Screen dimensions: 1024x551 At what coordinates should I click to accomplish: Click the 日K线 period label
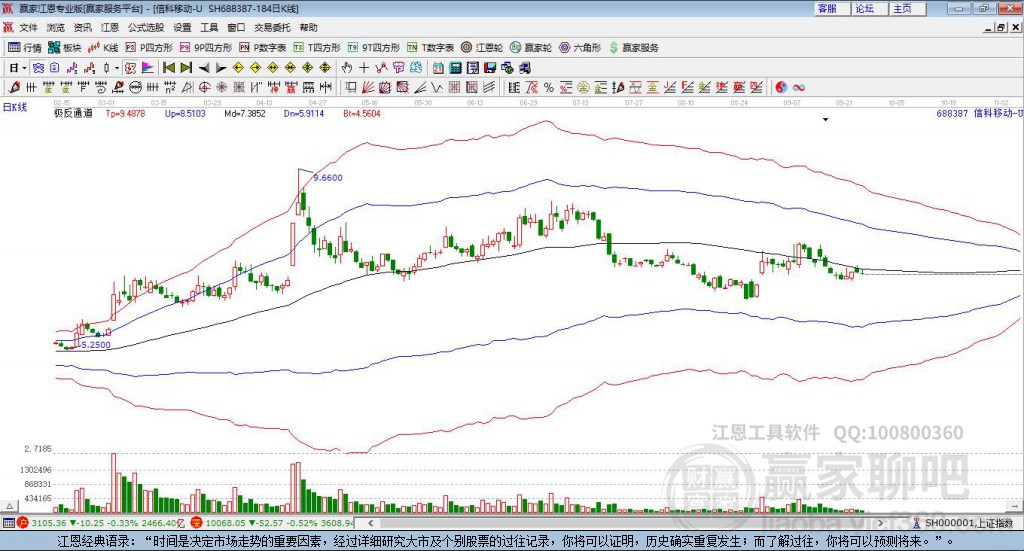coord(15,107)
